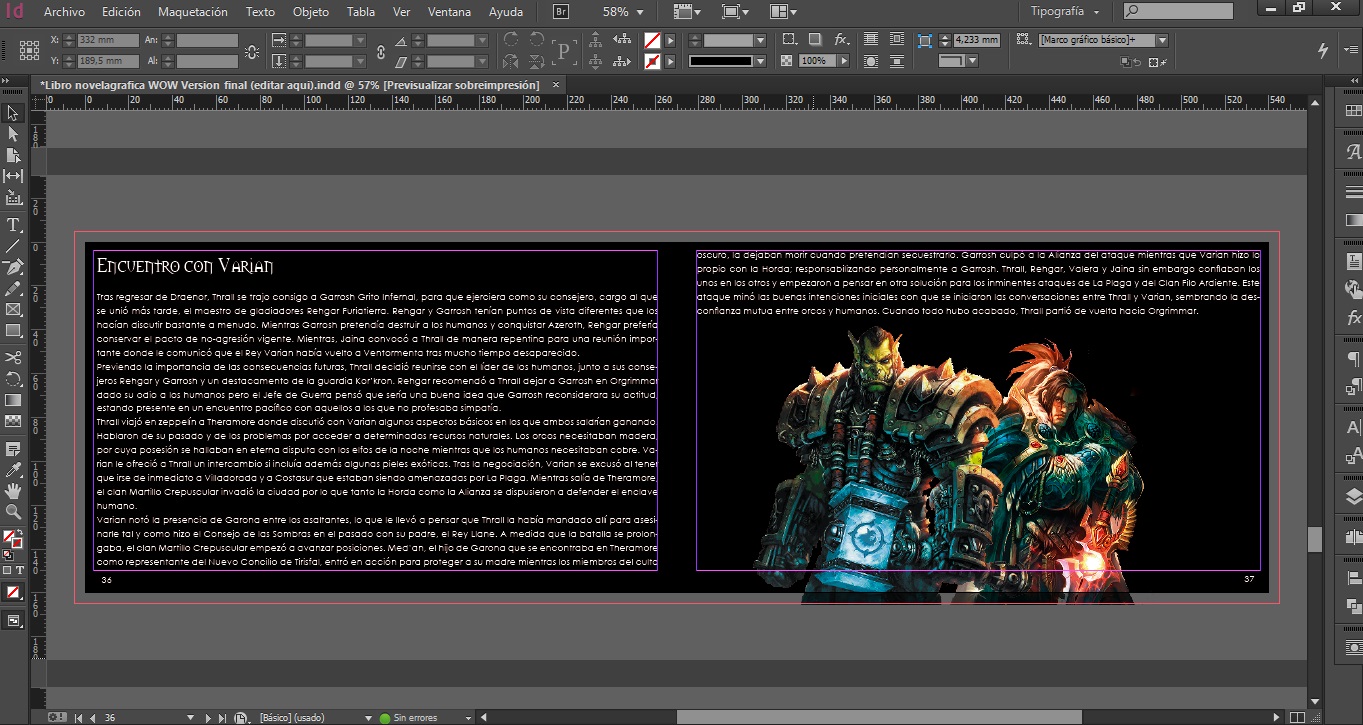Open the view options dropdown

(689, 12)
